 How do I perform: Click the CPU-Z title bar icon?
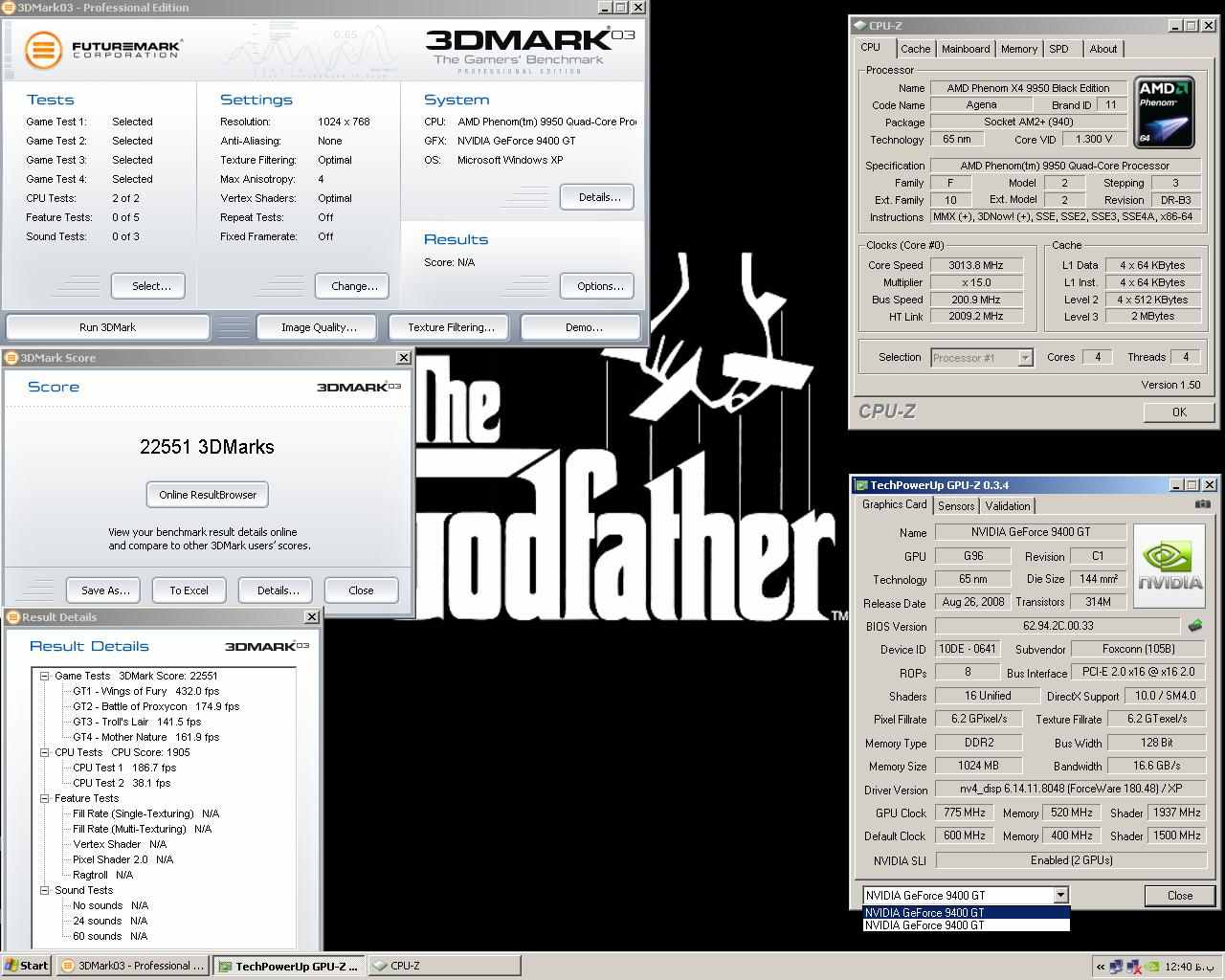(x=859, y=26)
